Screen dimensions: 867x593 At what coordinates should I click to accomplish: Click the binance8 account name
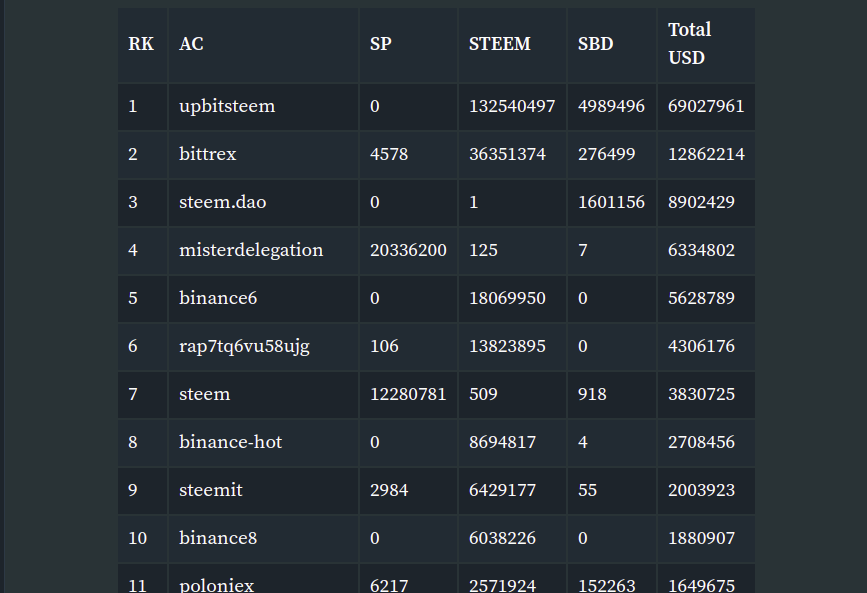[x=218, y=538]
